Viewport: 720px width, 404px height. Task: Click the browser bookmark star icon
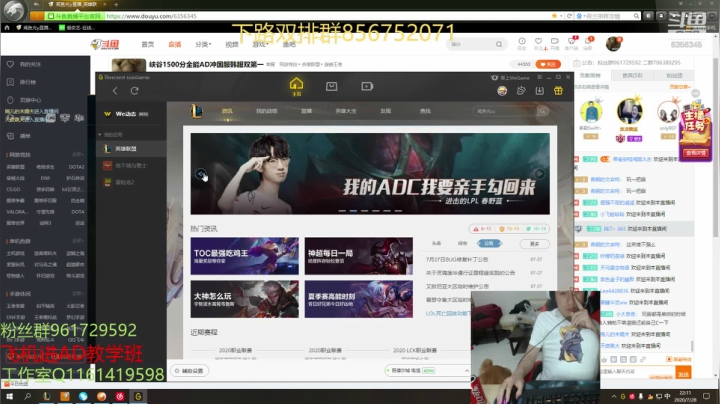[x=554, y=16]
